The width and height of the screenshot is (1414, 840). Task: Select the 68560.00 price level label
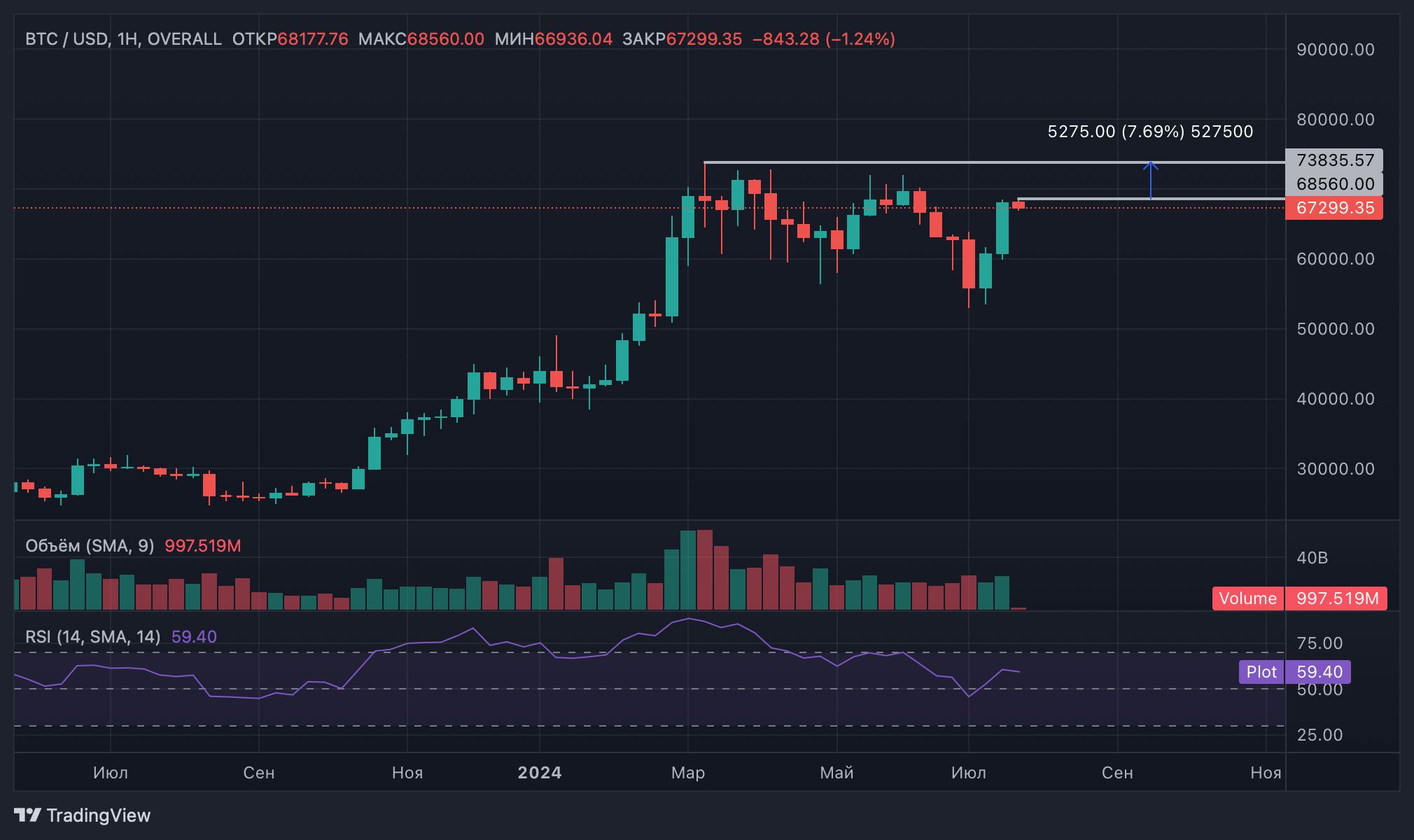coord(1334,184)
